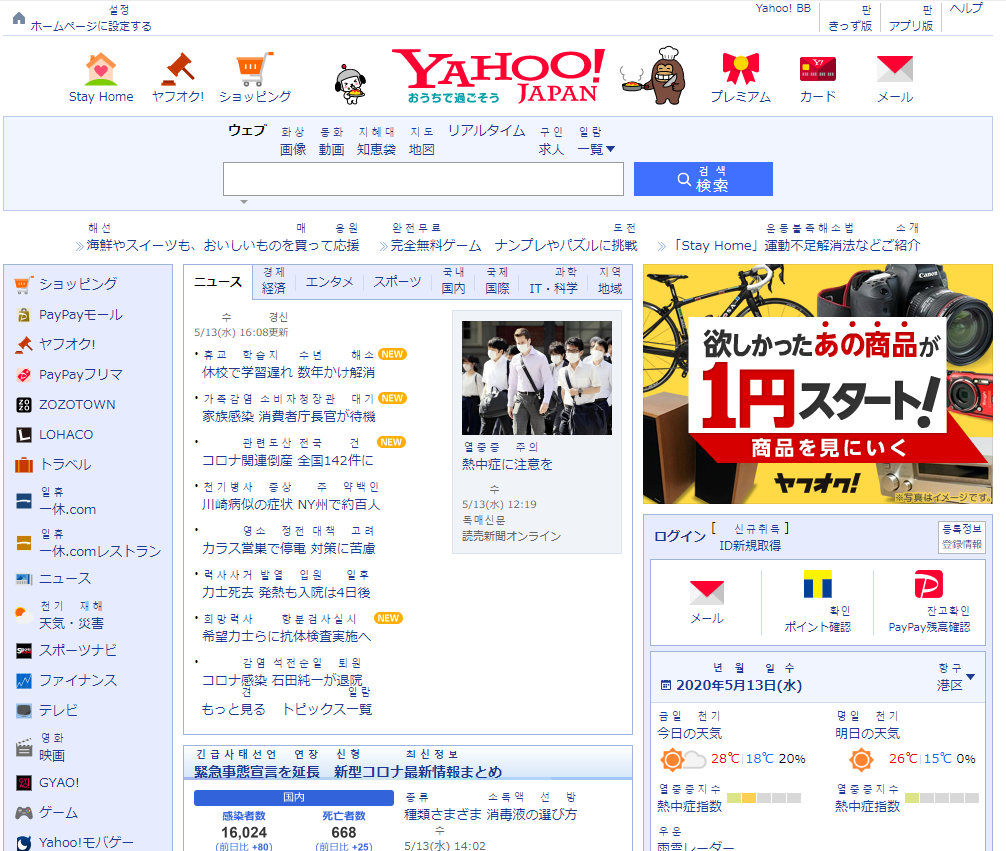Open スポーツナビ in the sidebar

pos(78,650)
